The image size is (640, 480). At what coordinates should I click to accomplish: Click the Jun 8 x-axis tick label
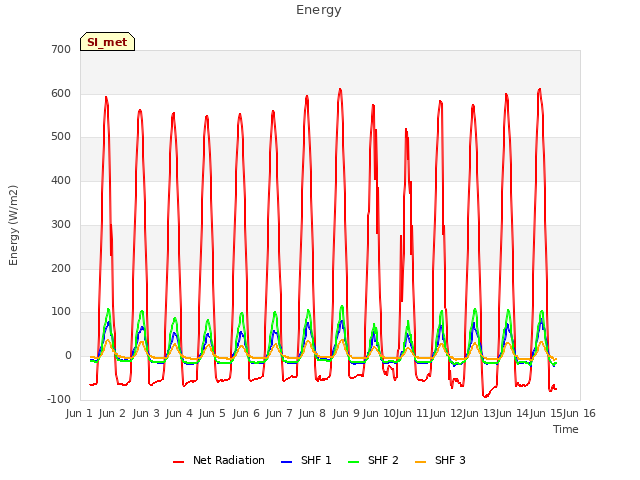312,413
